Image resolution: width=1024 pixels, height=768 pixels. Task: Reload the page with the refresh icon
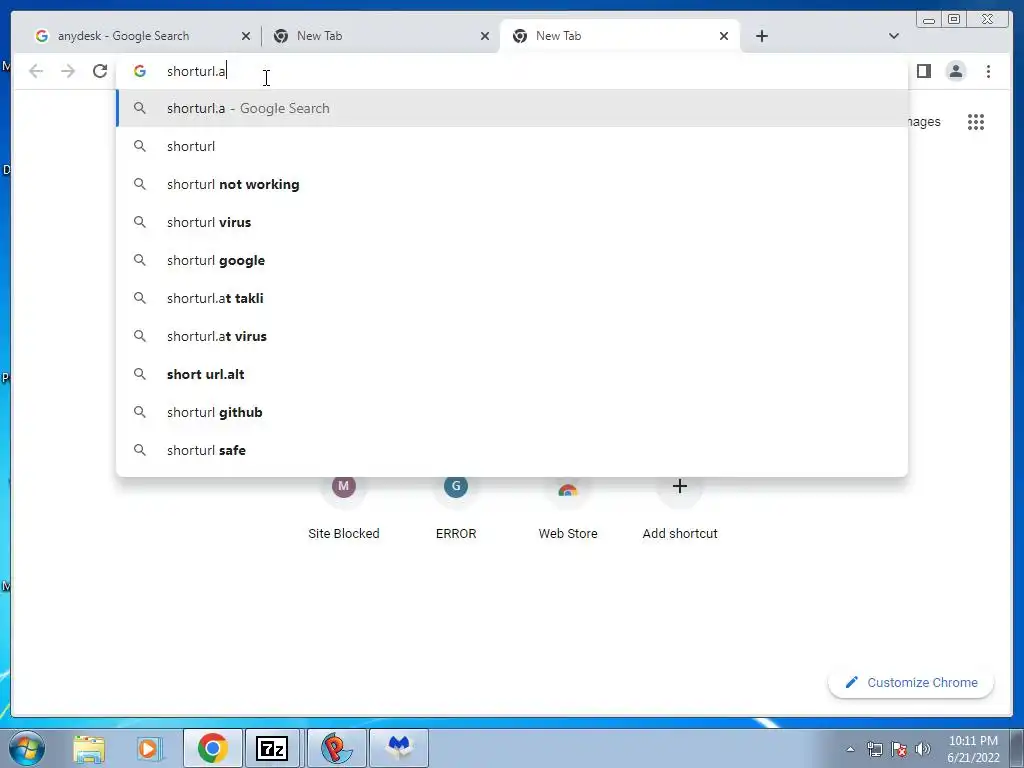(99, 71)
